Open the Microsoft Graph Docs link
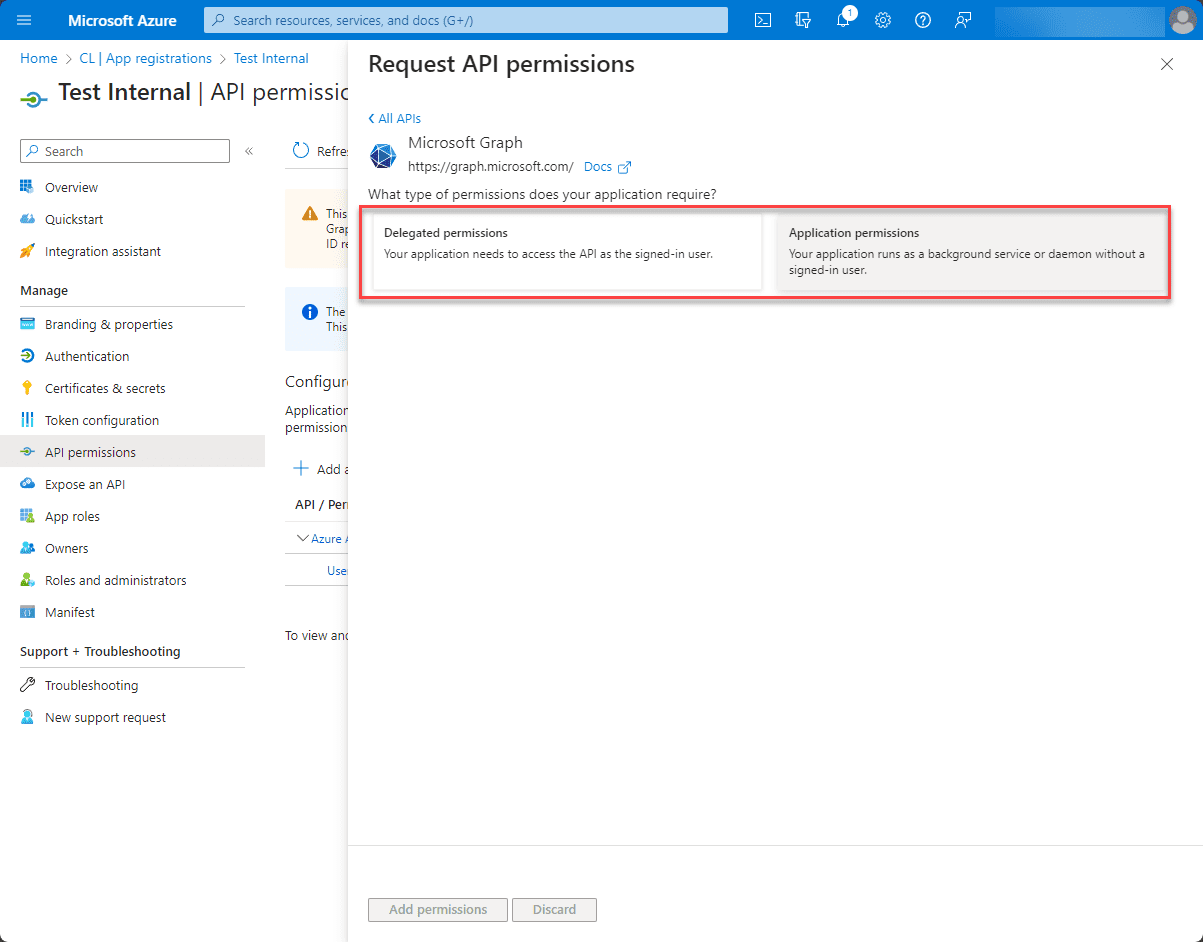Image resolution: width=1203 pixels, height=942 pixels. (x=607, y=167)
